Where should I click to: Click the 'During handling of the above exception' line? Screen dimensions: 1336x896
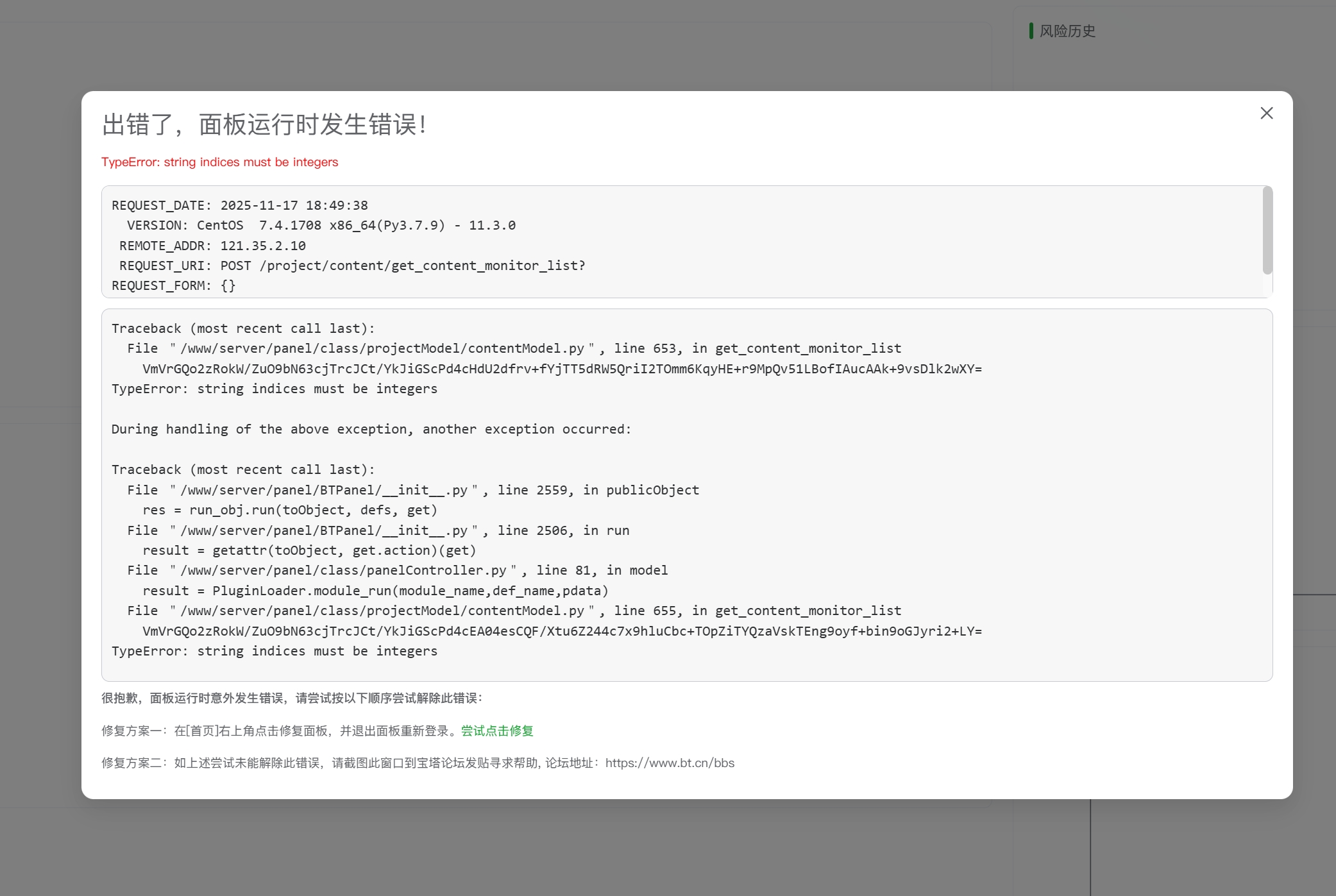(x=371, y=429)
